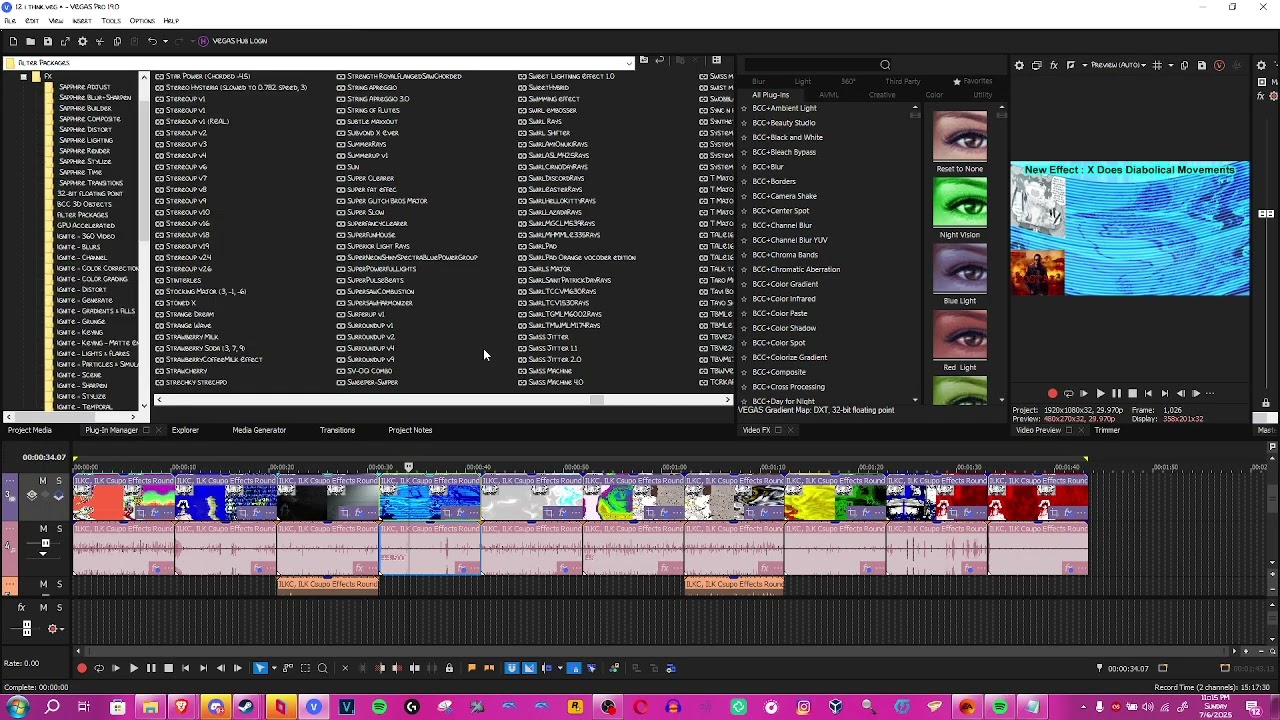Select the Sapphire Distort folder
This screenshot has width=1280, height=720.
point(85,130)
